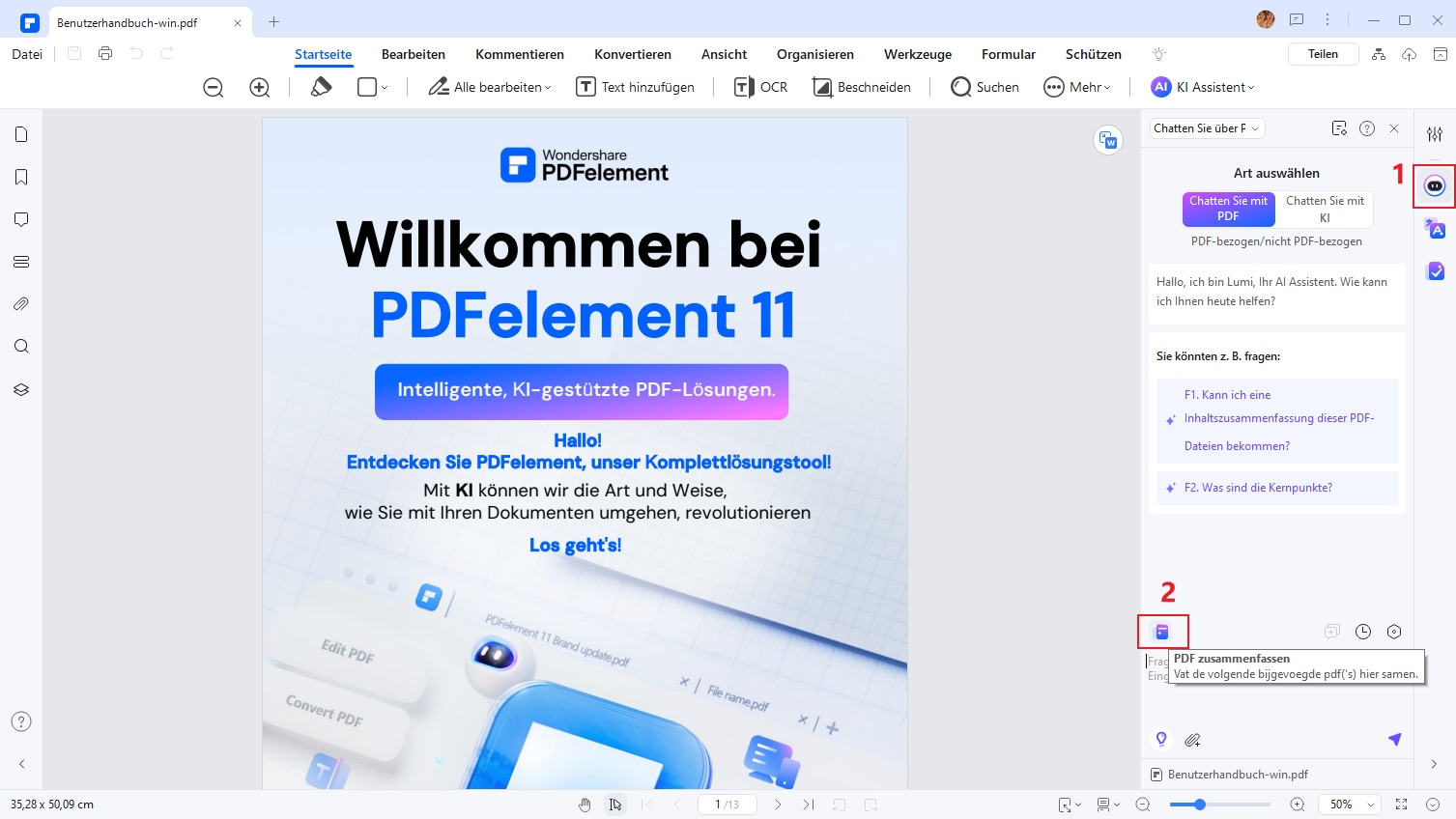Switch to the Kommentieren tab
This screenshot has width=1456, height=819.
coord(520,54)
